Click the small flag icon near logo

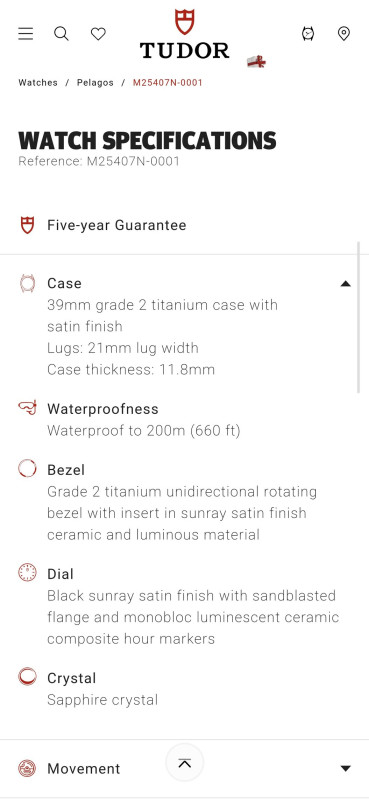256,62
